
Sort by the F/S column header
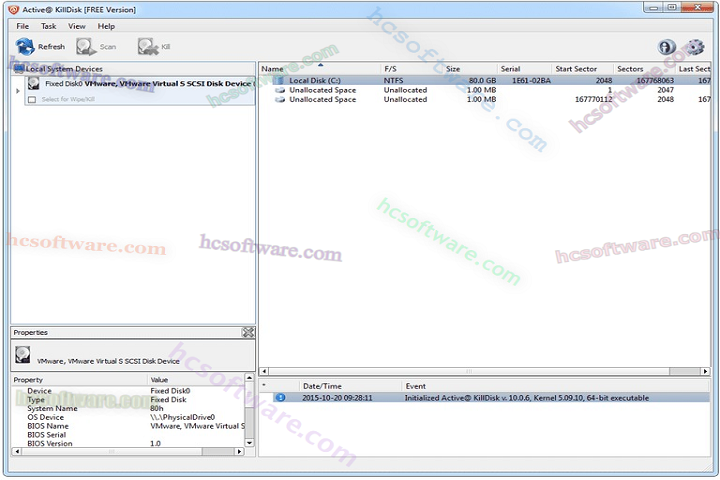tap(412, 69)
